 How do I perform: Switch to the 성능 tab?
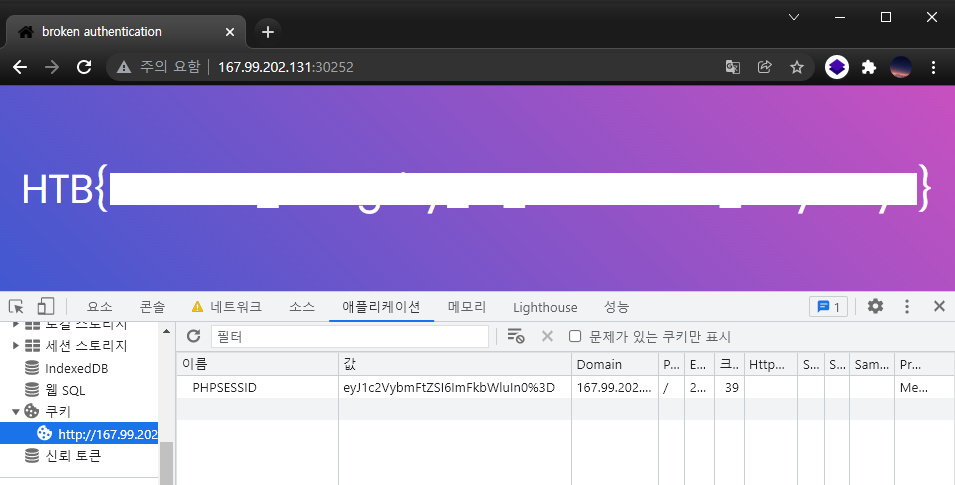point(616,307)
